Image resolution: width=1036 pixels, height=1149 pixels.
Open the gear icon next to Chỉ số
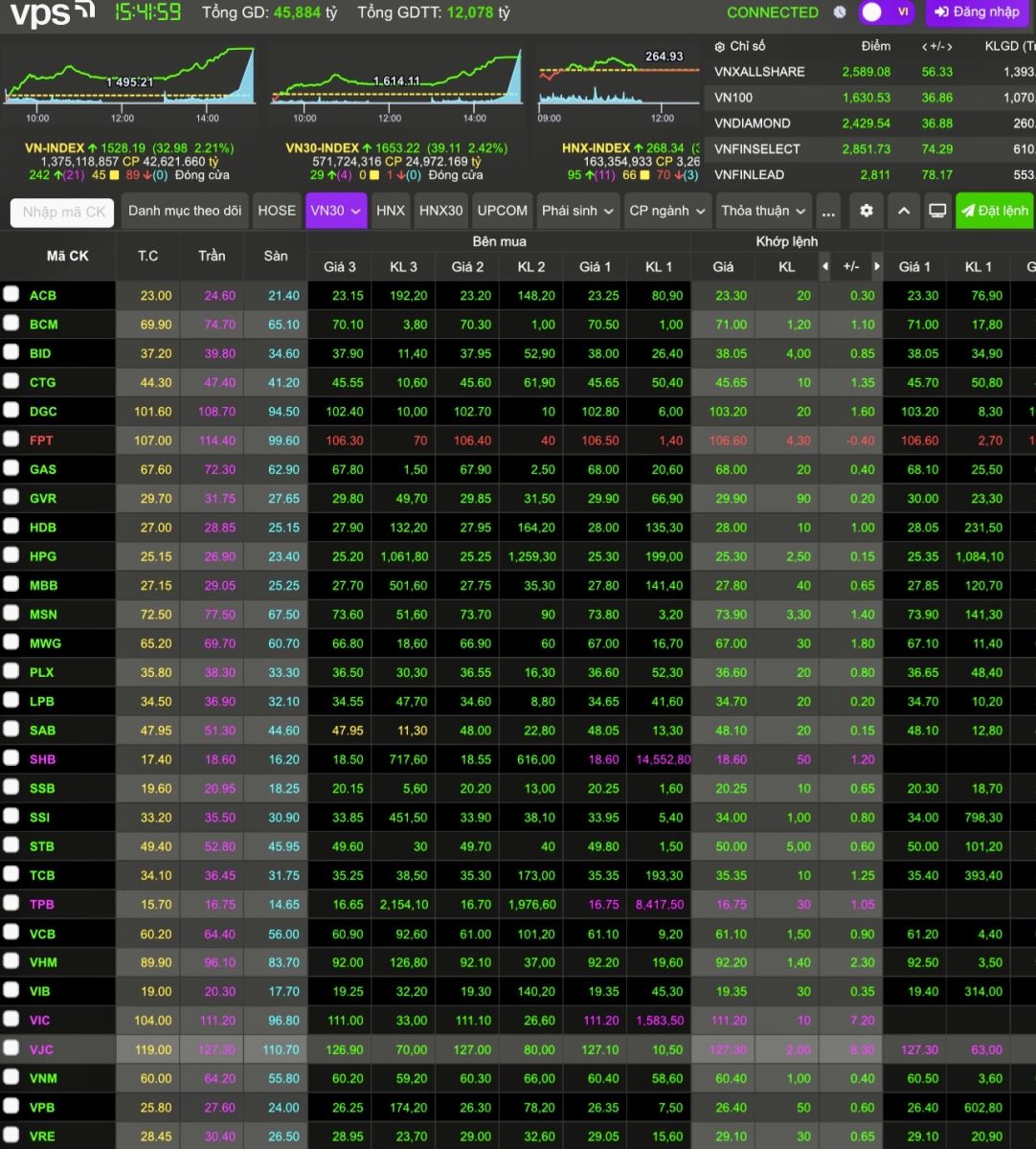click(720, 46)
